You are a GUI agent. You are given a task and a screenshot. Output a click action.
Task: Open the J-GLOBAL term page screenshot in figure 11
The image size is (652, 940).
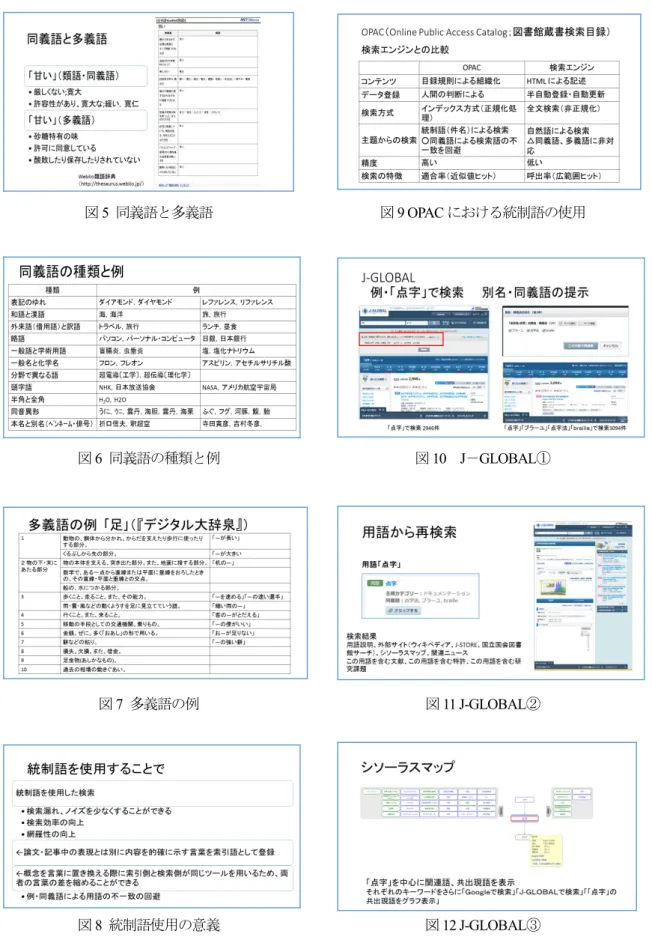point(583,597)
